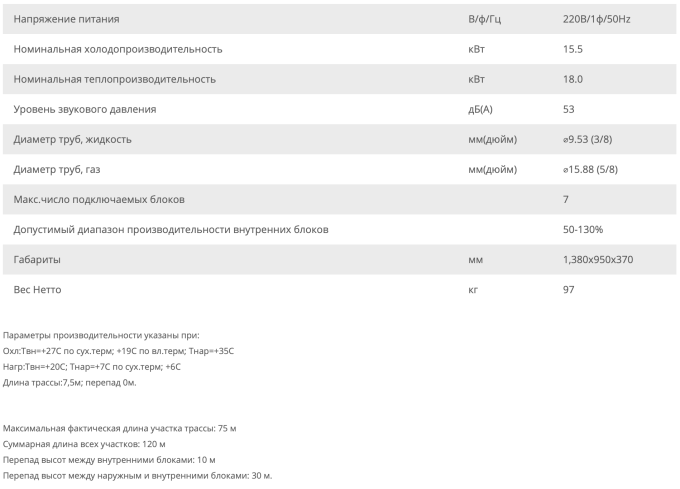Click the 'Параметры производительности указаны при:' note
This screenshot has height=489, width=680.
100,335
